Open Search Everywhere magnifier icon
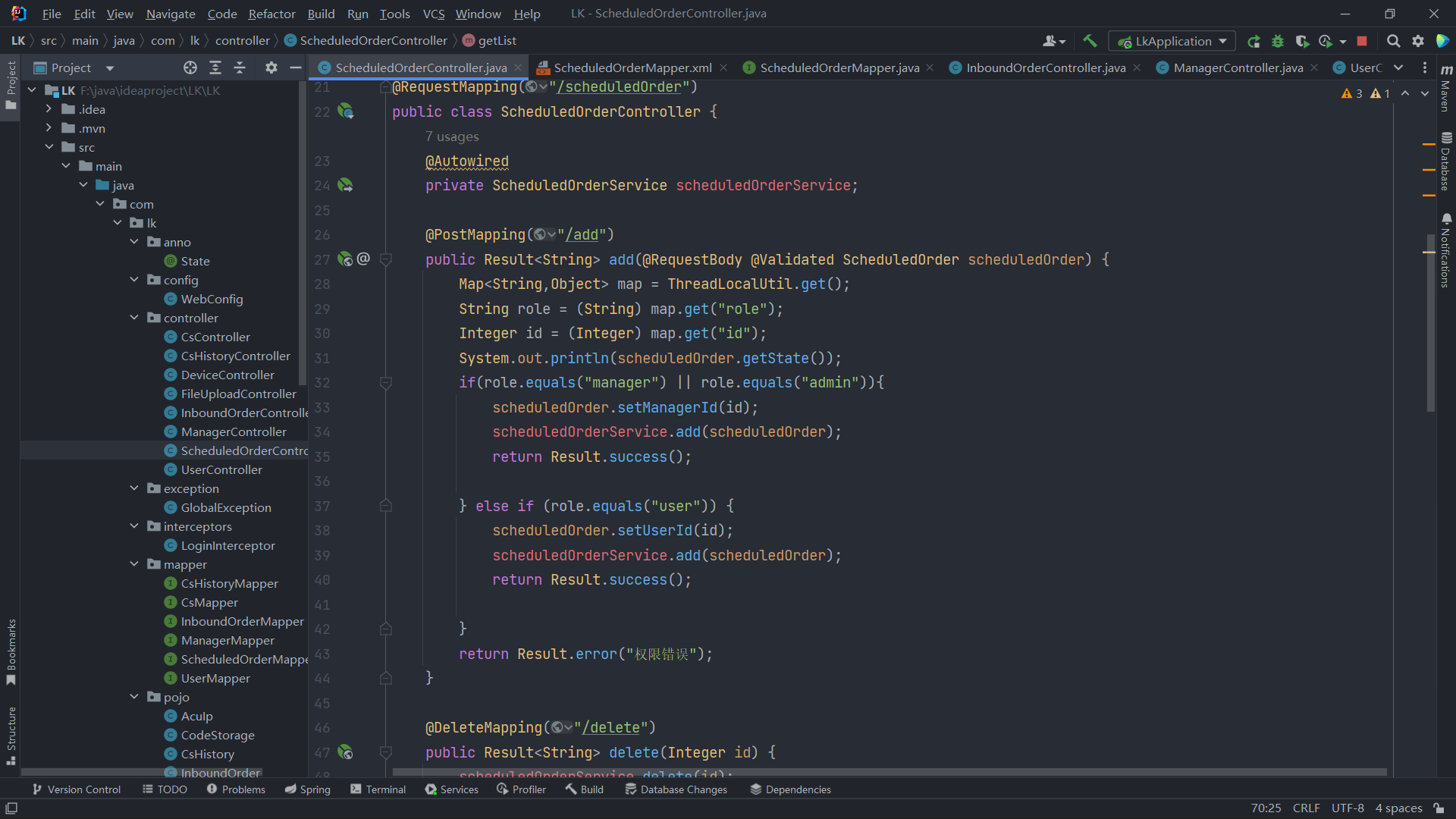Image resolution: width=1456 pixels, height=819 pixels. coord(1393,41)
